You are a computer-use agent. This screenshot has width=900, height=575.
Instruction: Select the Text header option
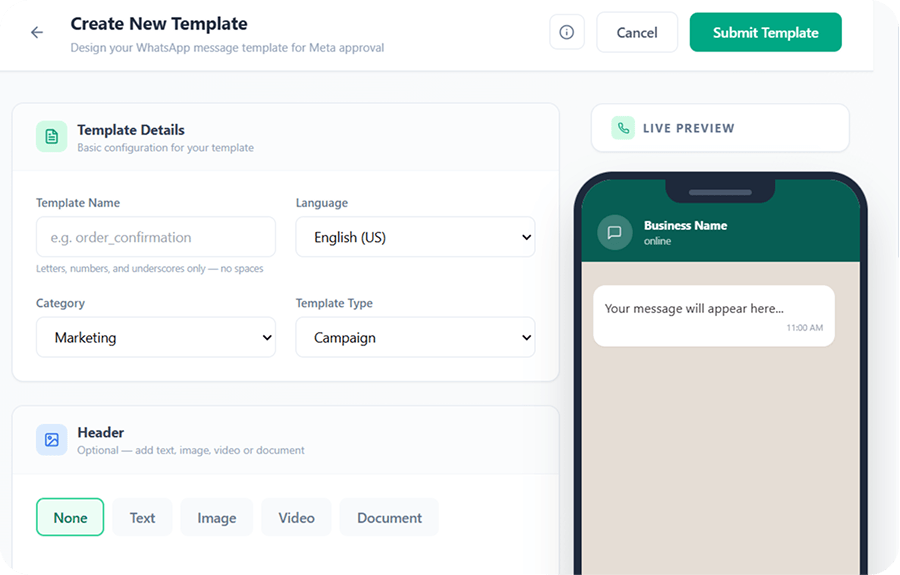[x=142, y=518]
